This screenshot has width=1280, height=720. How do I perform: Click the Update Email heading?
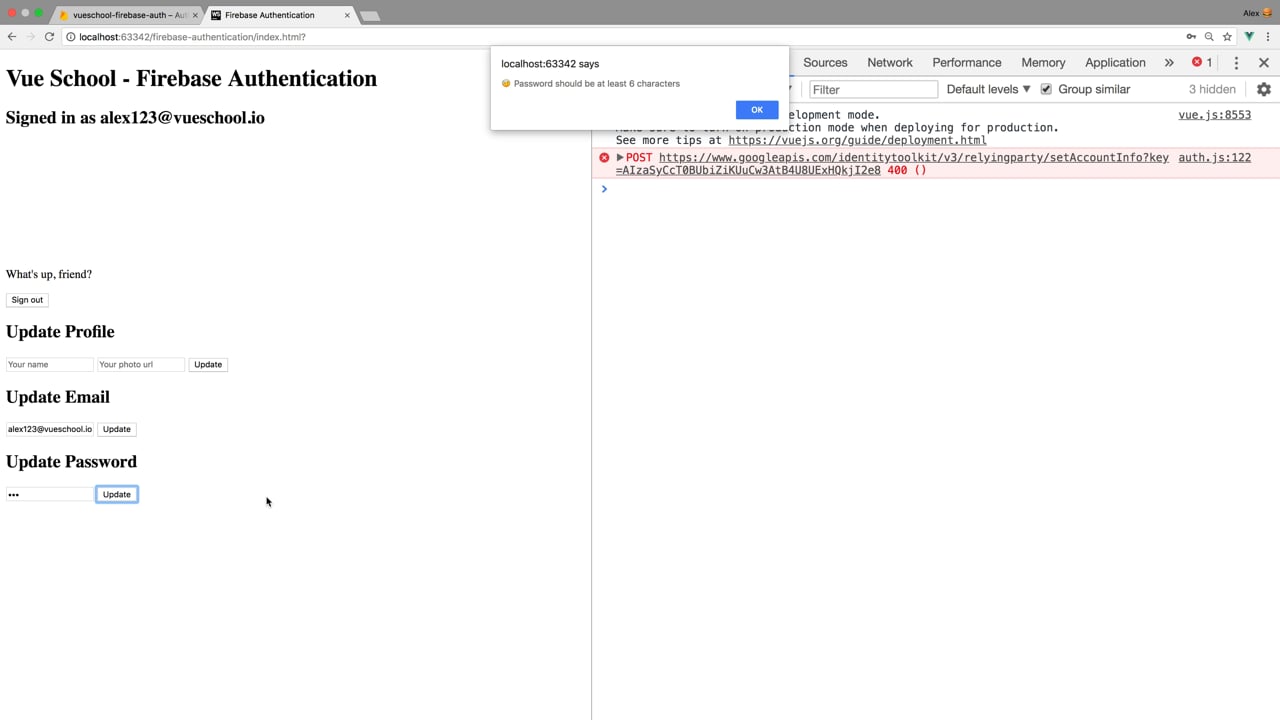click(x=58, y=397)
